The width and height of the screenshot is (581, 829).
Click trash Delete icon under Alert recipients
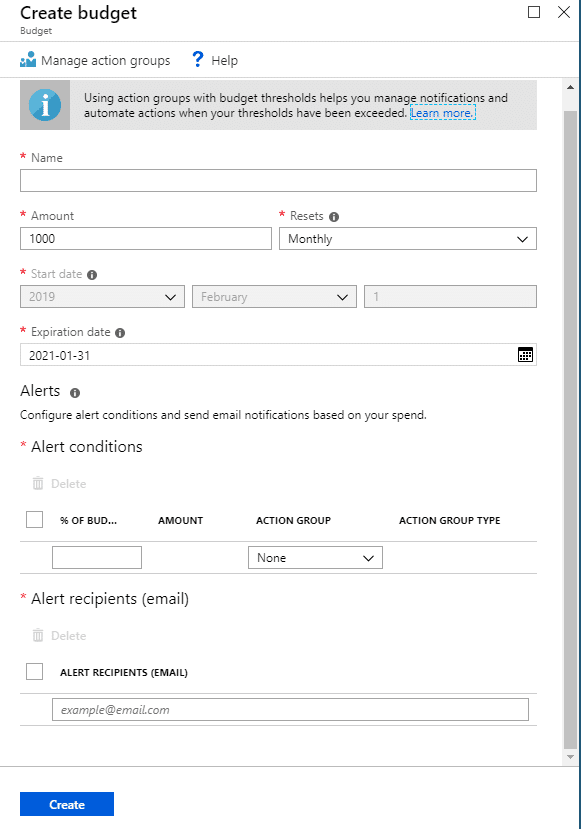[x=38, y=635]
